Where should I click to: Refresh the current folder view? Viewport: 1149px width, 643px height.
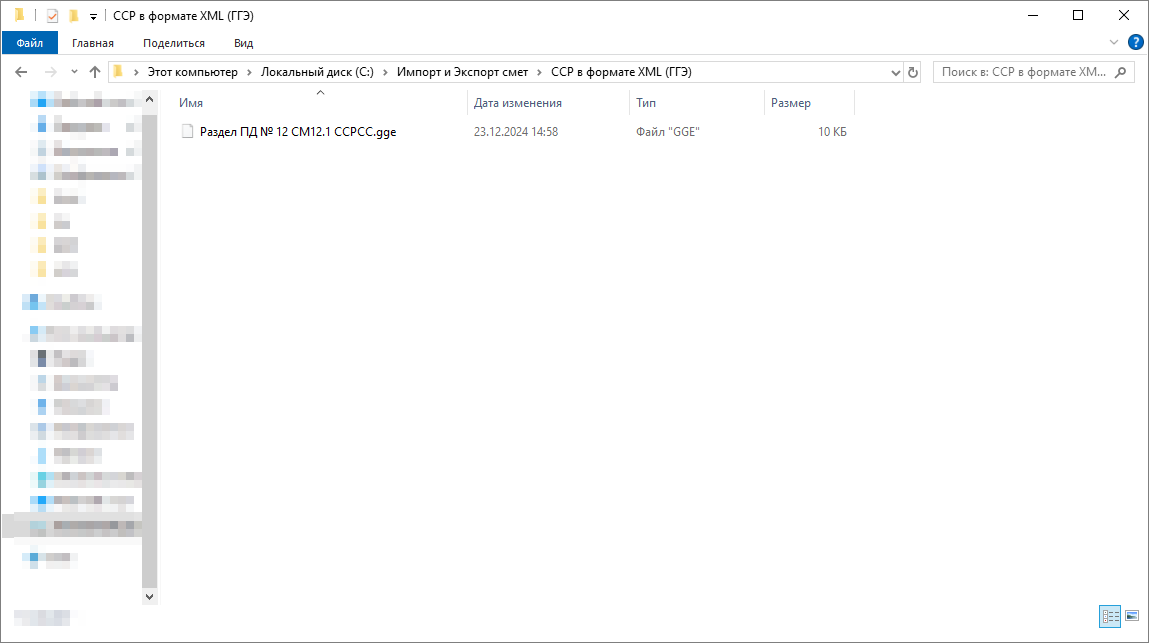(x=912, y=72)
